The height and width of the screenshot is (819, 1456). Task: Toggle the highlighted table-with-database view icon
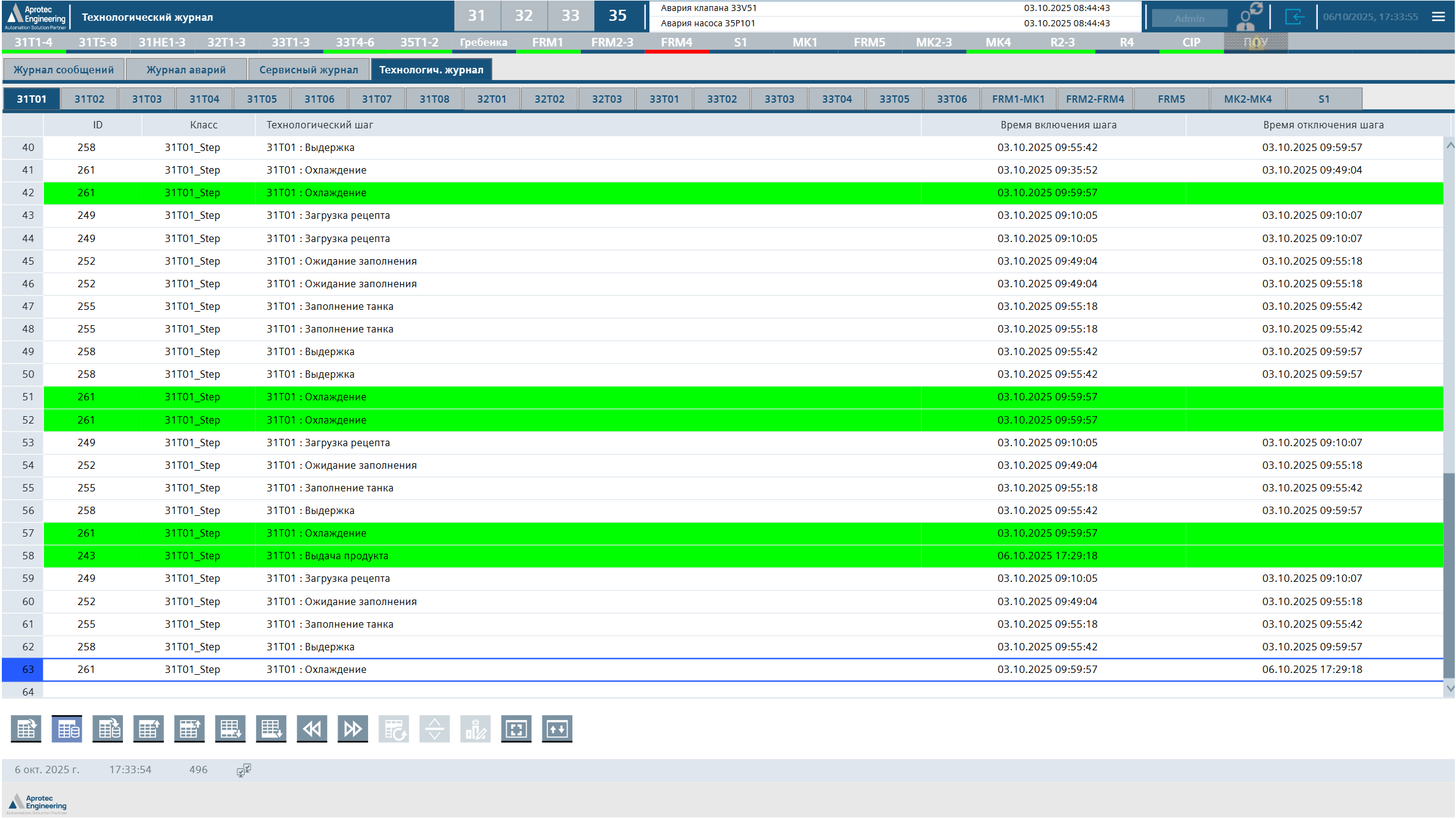pos(67,729)
